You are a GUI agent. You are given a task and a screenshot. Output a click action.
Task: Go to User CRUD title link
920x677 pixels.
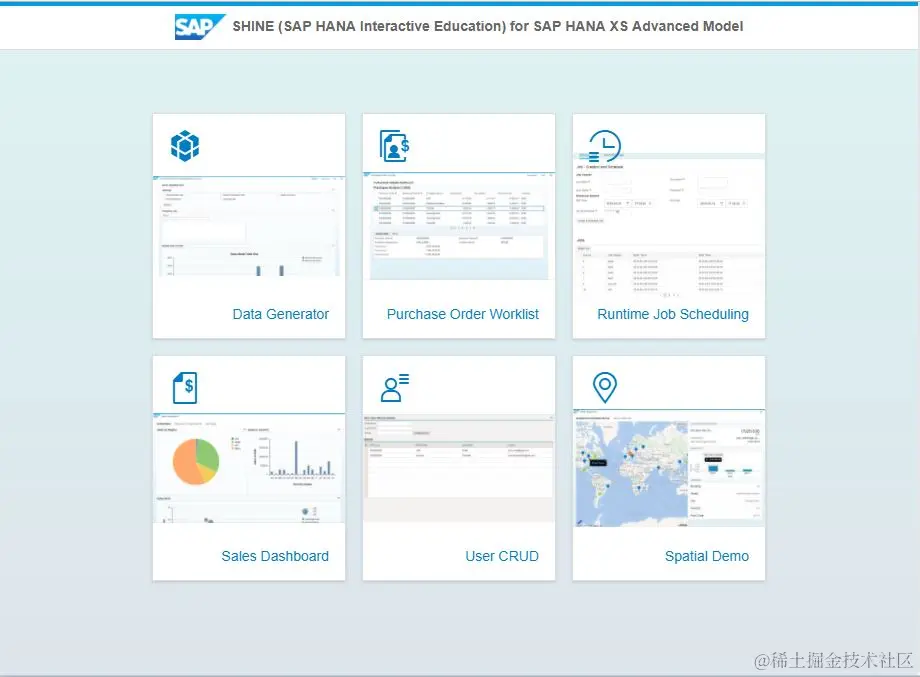point(502,556)
